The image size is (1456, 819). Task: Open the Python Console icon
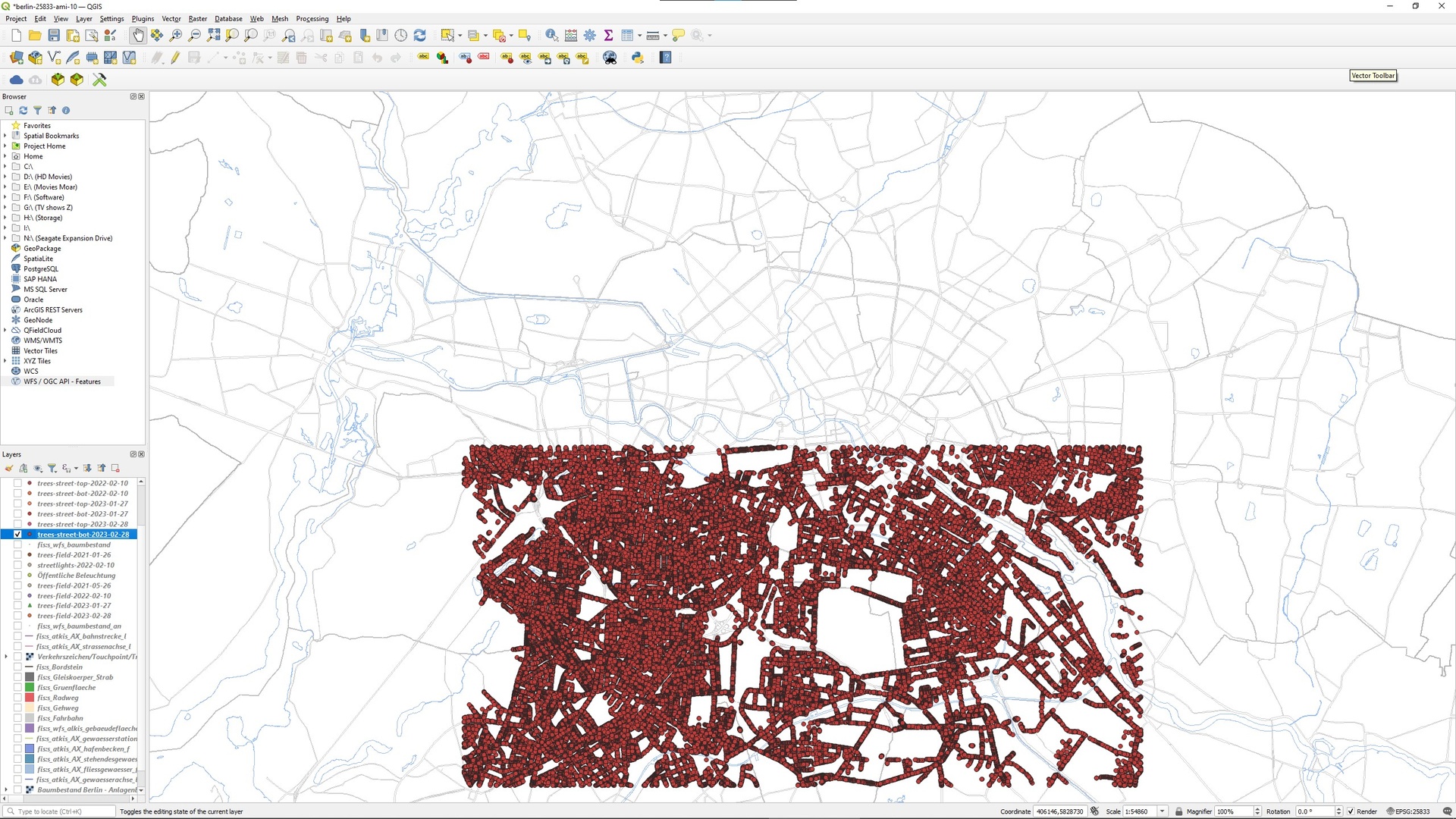click(x=638, y=58)
